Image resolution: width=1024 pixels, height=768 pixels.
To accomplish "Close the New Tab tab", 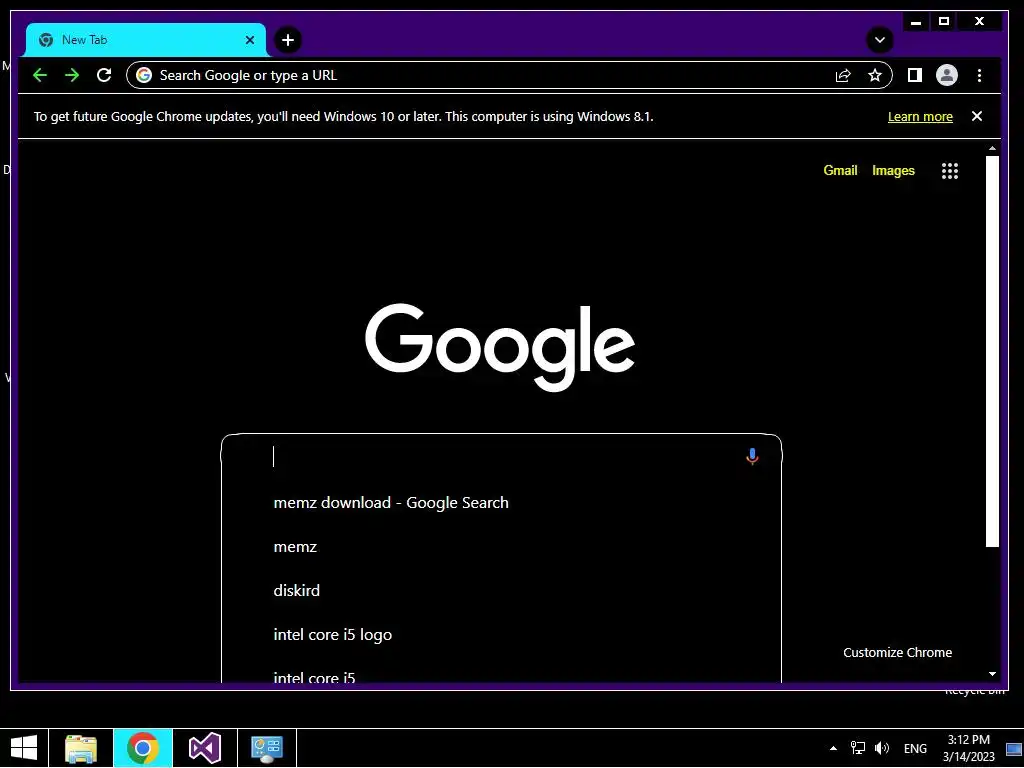I will coord(249,40).
